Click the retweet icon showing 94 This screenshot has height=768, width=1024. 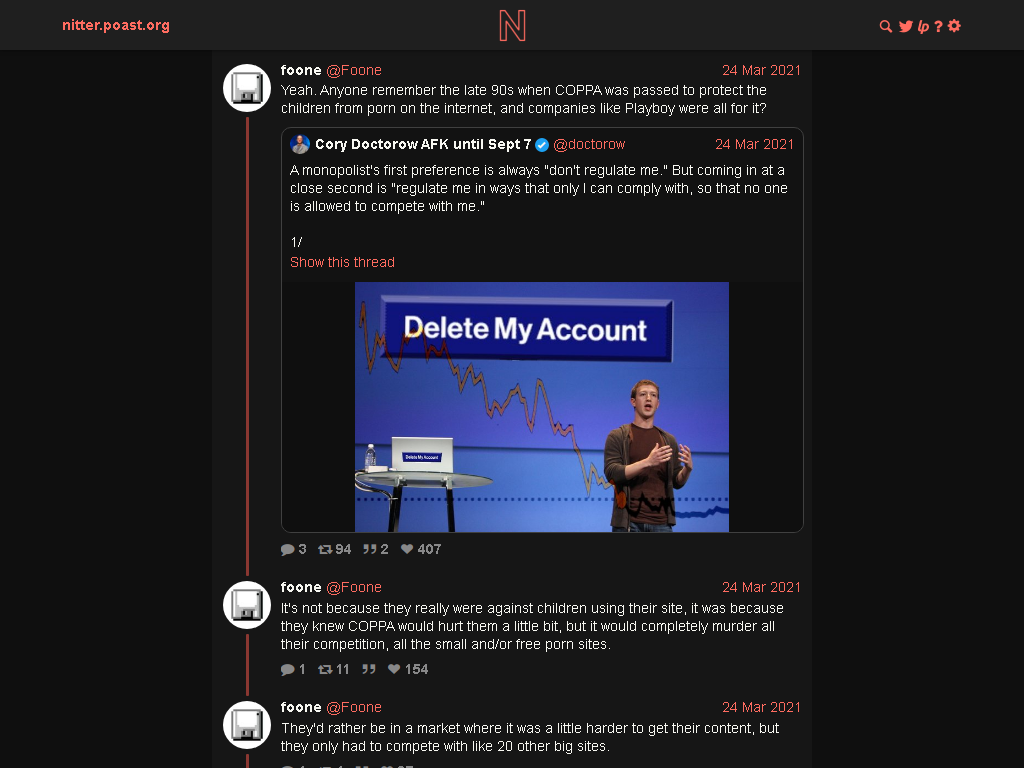[x=325, y=549]
